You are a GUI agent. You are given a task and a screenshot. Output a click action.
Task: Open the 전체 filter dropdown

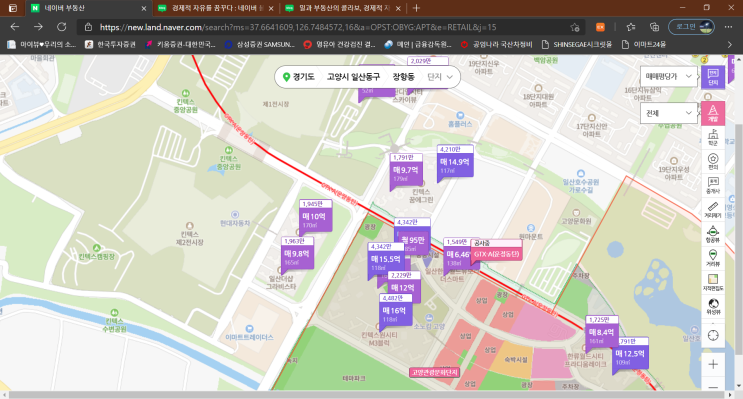[x=669, y=113]
